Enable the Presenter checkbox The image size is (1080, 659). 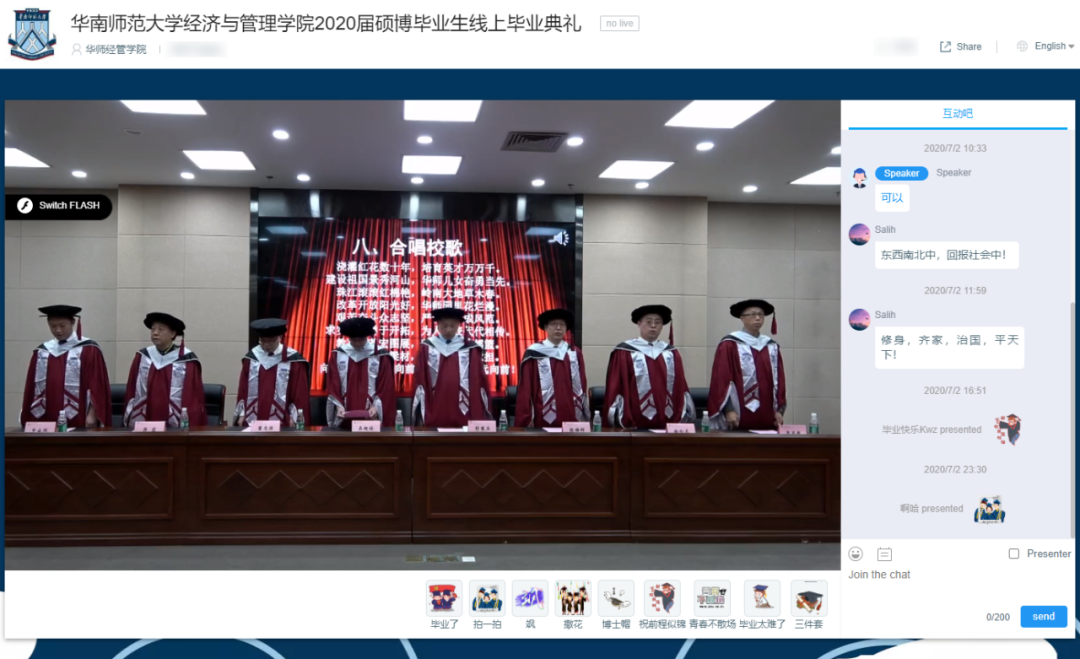[x=1014, y=554]
